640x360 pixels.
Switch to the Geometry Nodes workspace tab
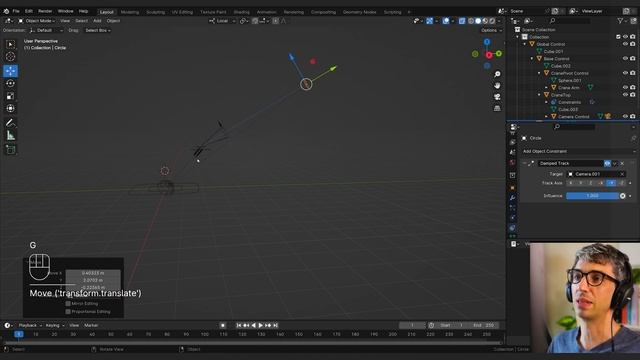pyautogui.click(x=360, y=12)
